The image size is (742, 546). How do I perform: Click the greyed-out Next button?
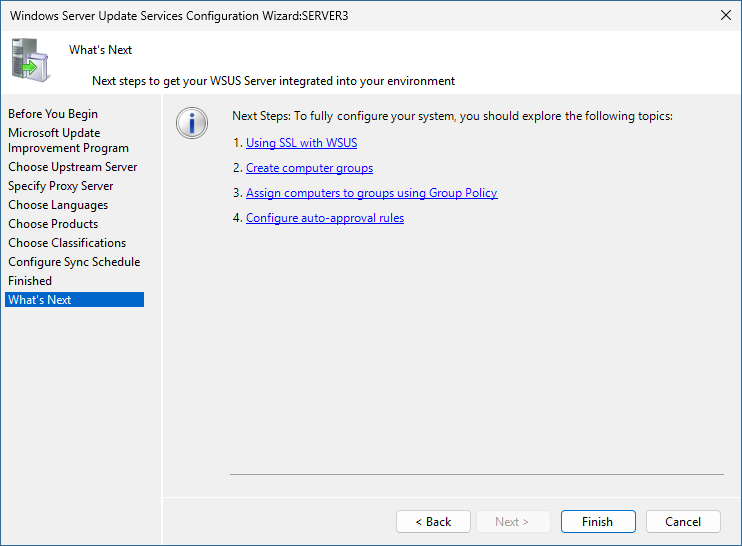click(x=514, y=521)
